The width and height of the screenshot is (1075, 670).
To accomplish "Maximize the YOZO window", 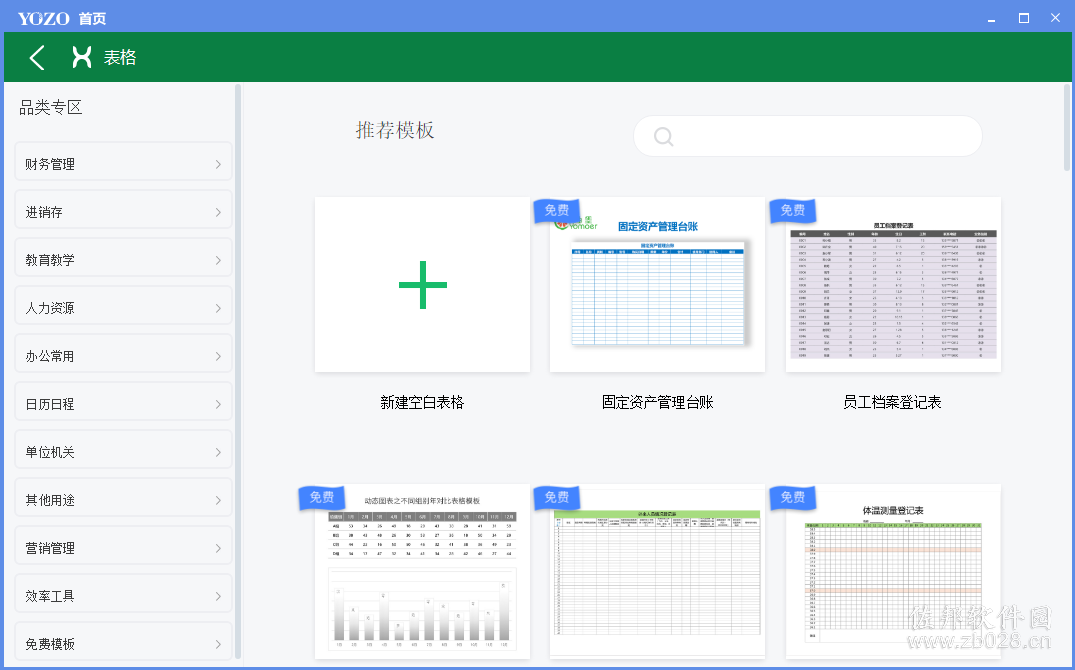I will [1024, 19].
